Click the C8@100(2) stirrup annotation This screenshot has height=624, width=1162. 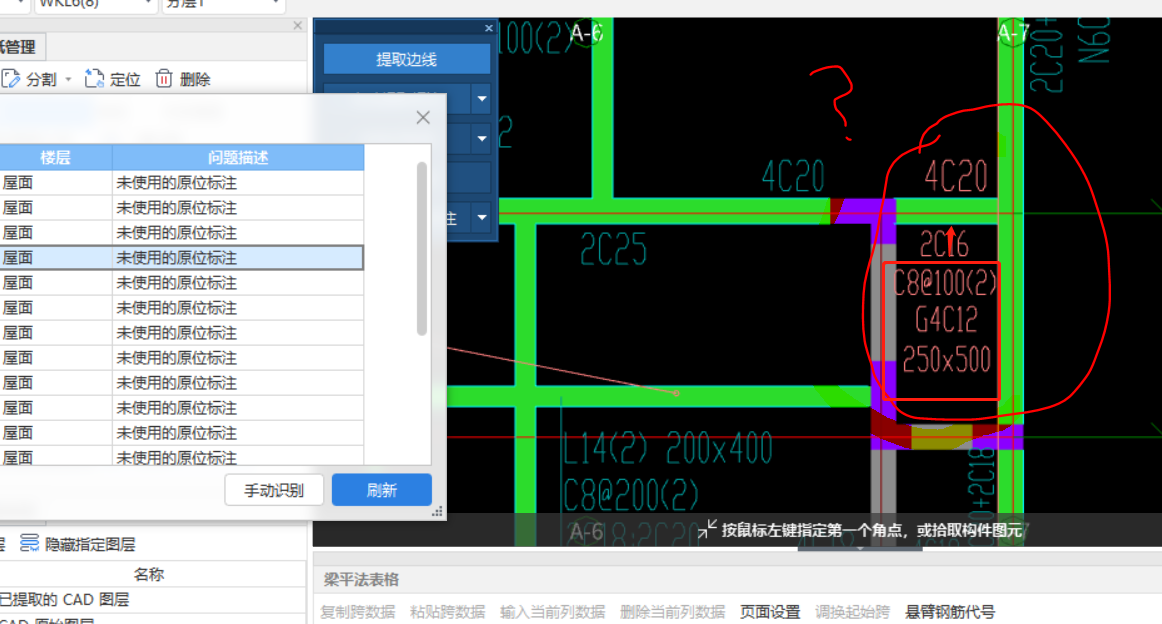click(946, 282)
